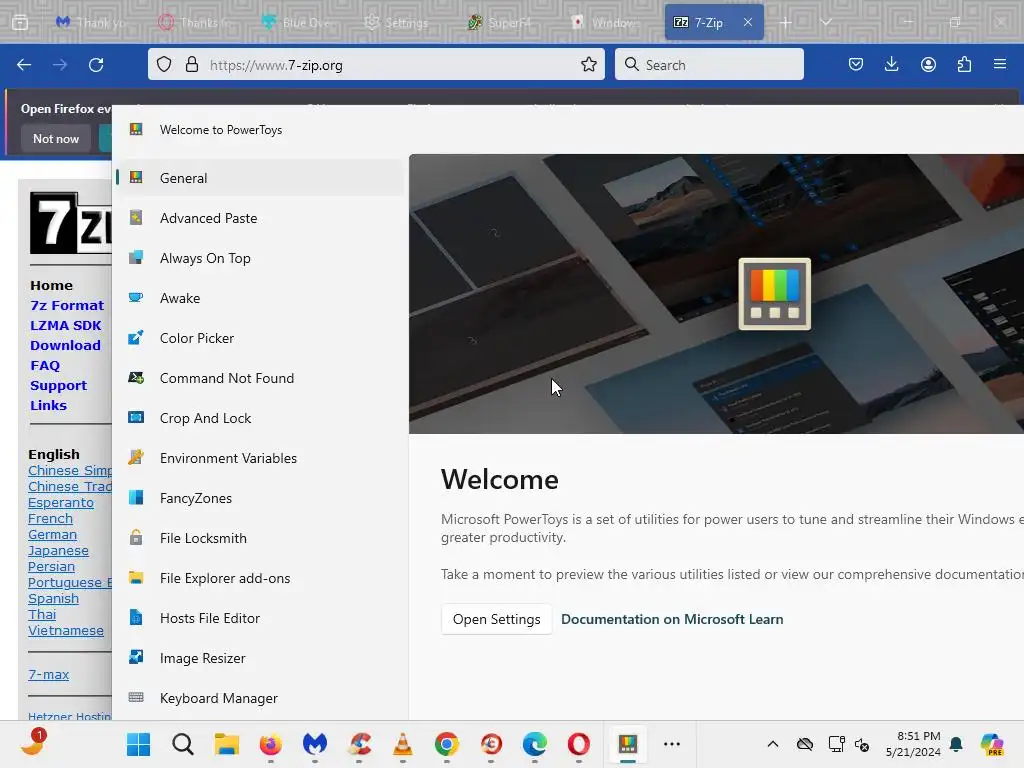
Task: Open taskbar Search
Action: point(183,744)
